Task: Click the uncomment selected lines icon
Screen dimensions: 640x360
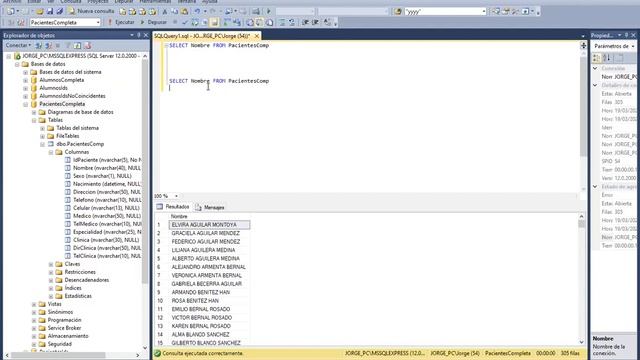Action: [x=292, y=22]
